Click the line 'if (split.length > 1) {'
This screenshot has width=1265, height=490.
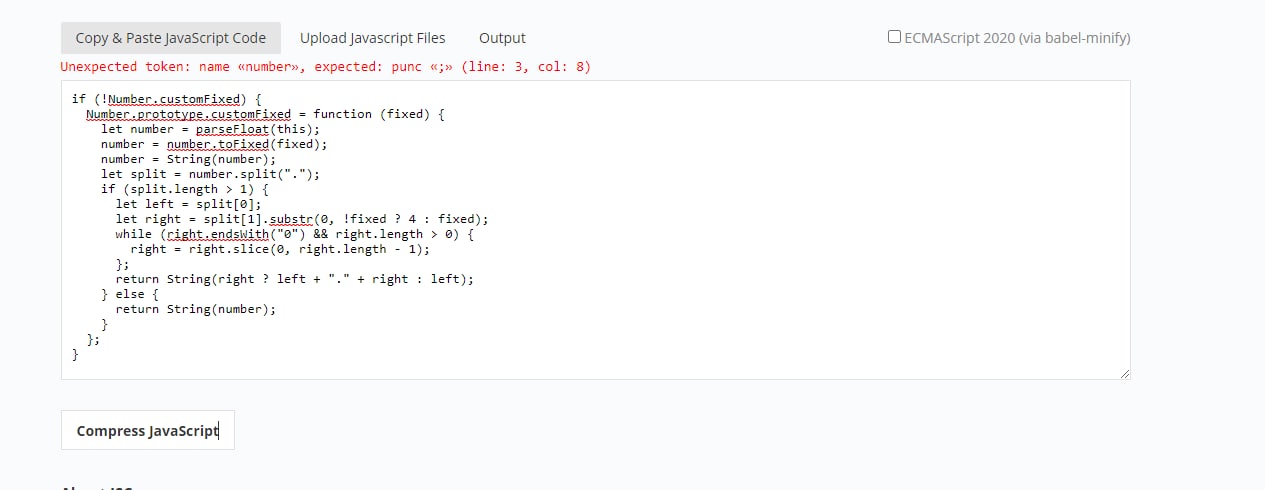coord(185,189)
